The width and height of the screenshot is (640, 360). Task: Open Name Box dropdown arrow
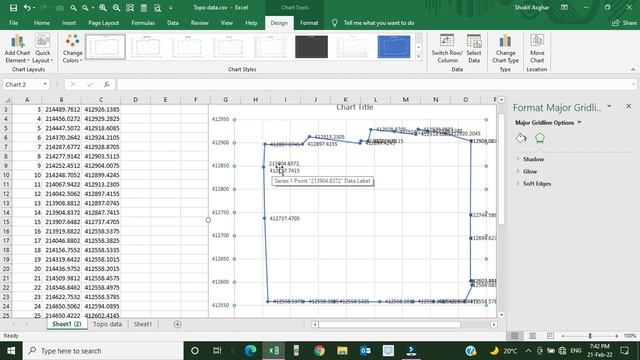pos(45,84)
